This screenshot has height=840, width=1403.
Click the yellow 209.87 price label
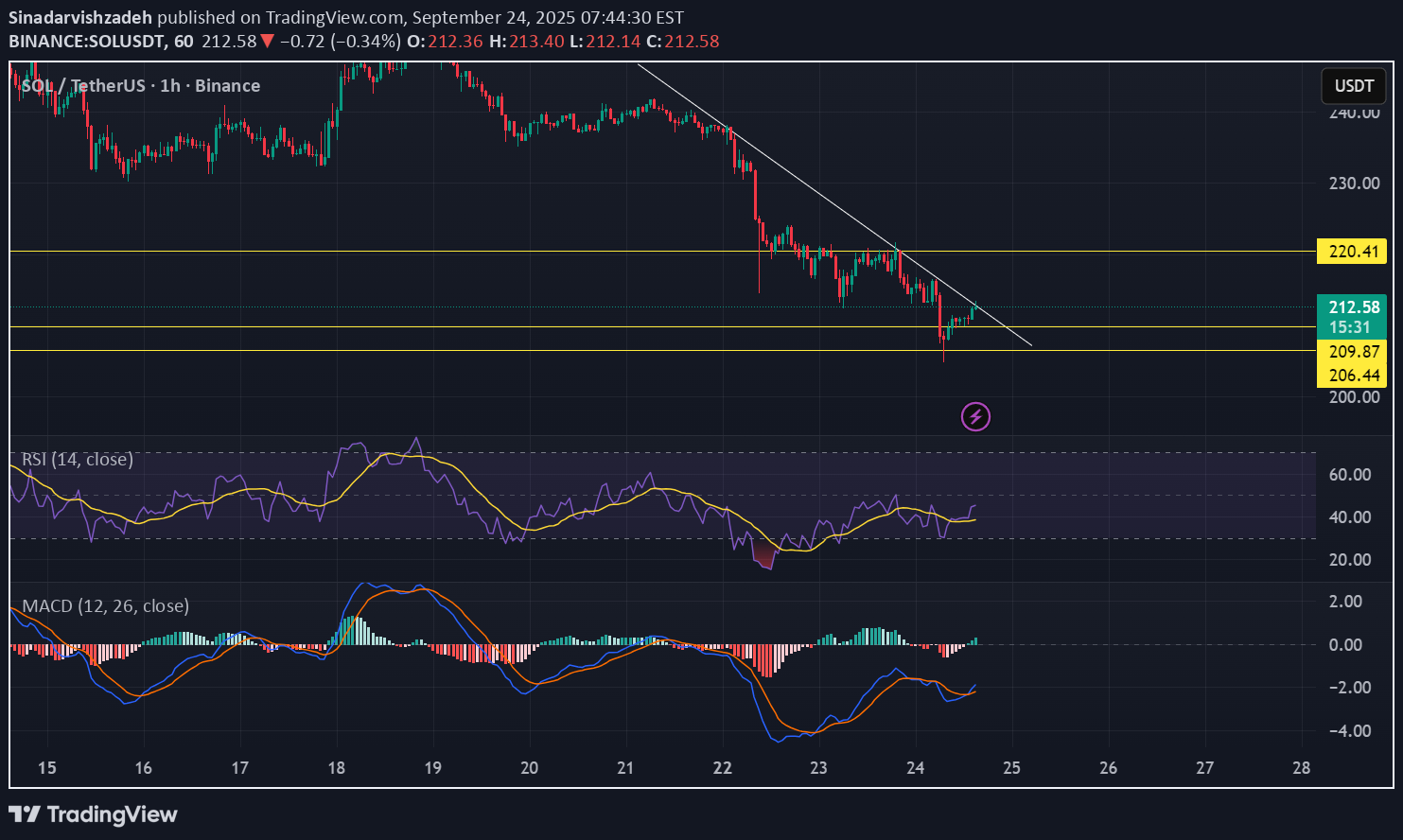click(x=1353, y=352)
